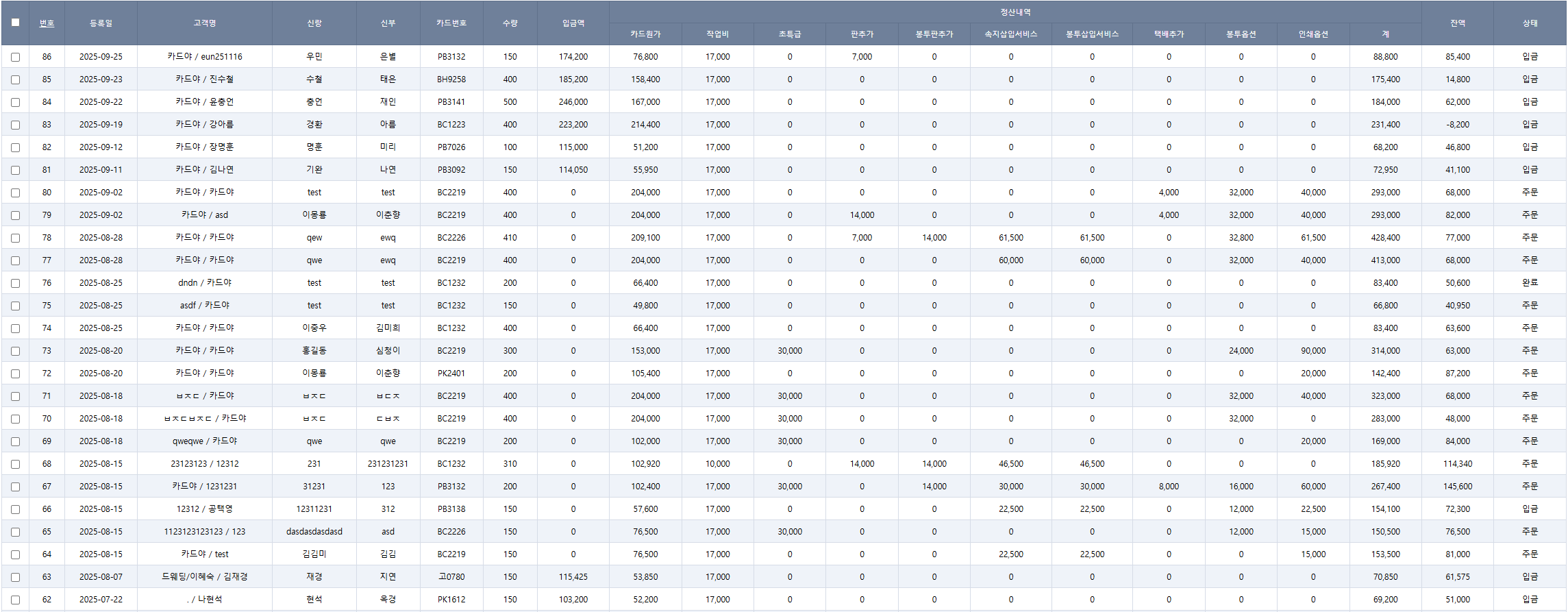
Task: Click the 상태 column header
Action: 1530,23
